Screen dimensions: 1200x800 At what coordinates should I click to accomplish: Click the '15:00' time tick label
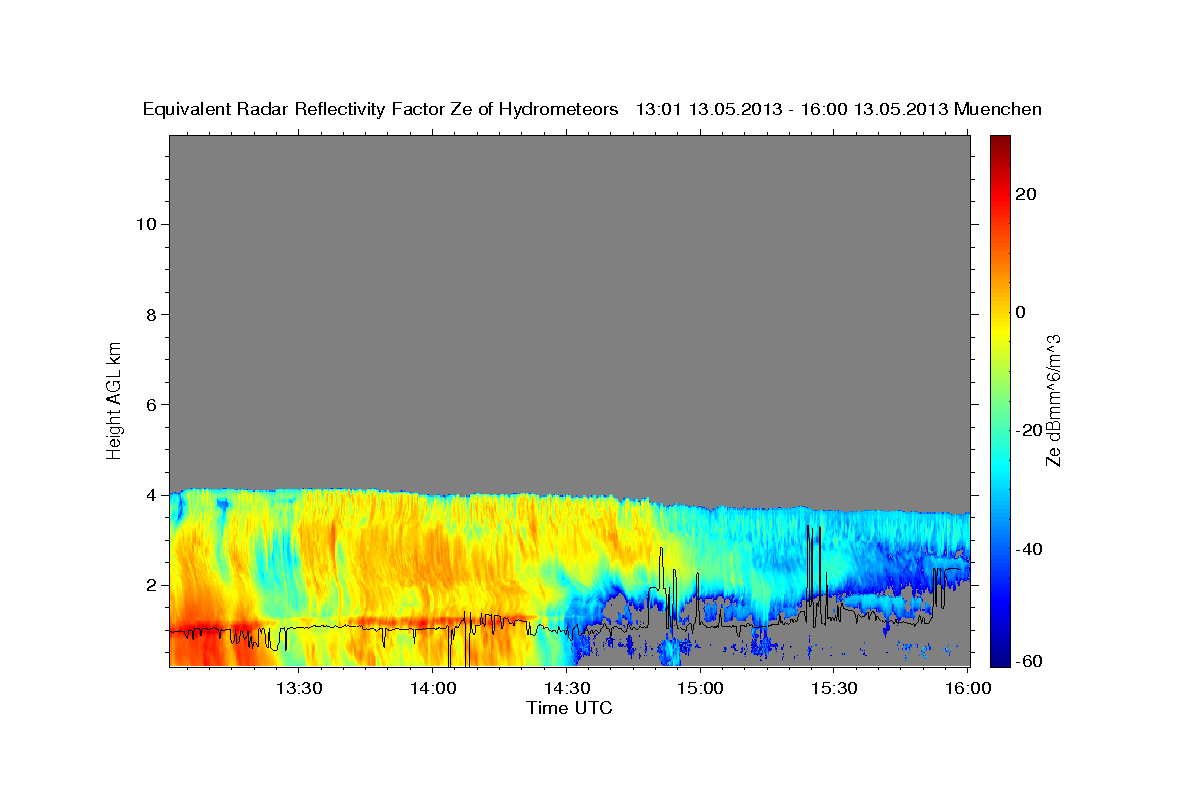[x=700, y=688]
